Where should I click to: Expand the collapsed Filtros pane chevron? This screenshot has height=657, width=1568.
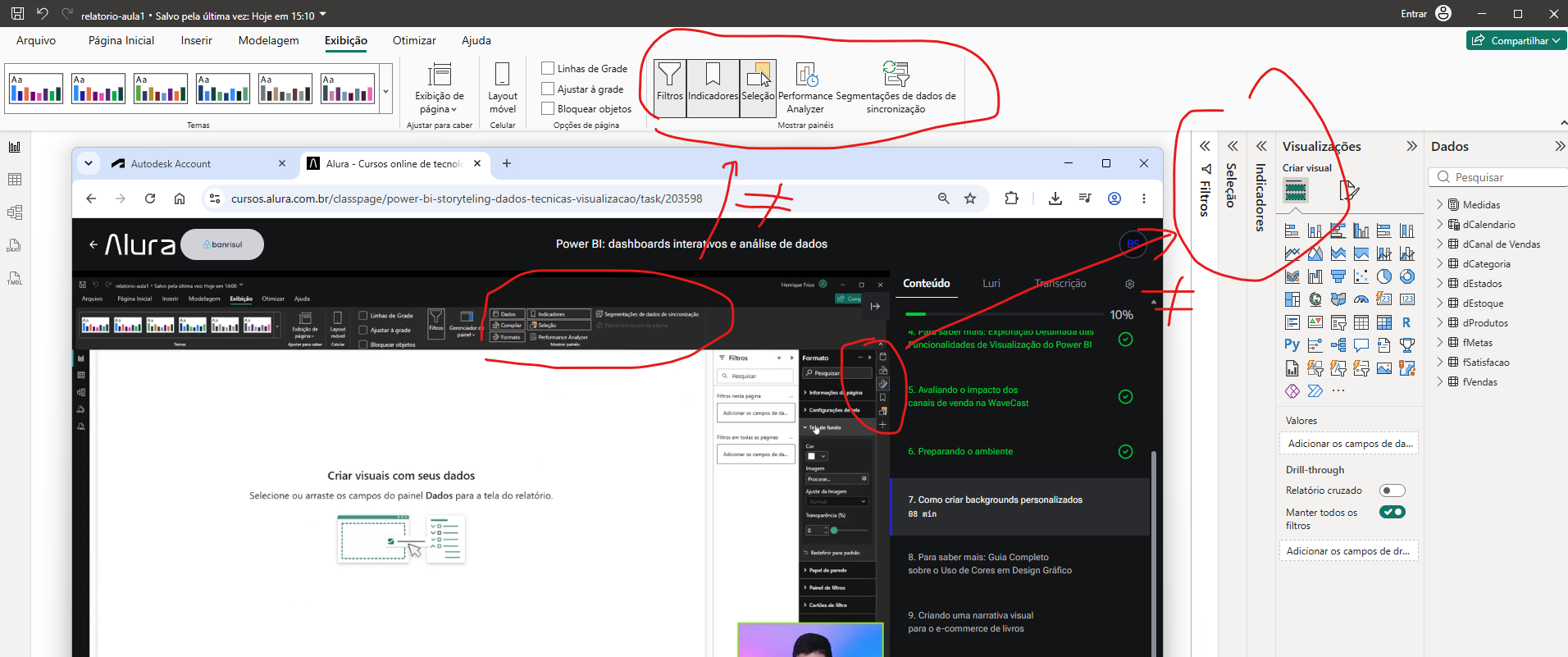[1205, 146]
